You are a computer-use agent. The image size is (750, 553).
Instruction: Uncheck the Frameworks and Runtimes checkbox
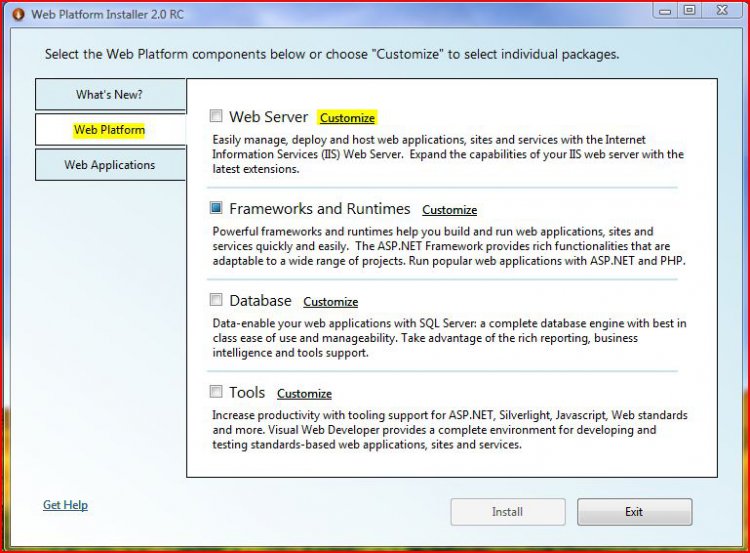coord(216,208)
